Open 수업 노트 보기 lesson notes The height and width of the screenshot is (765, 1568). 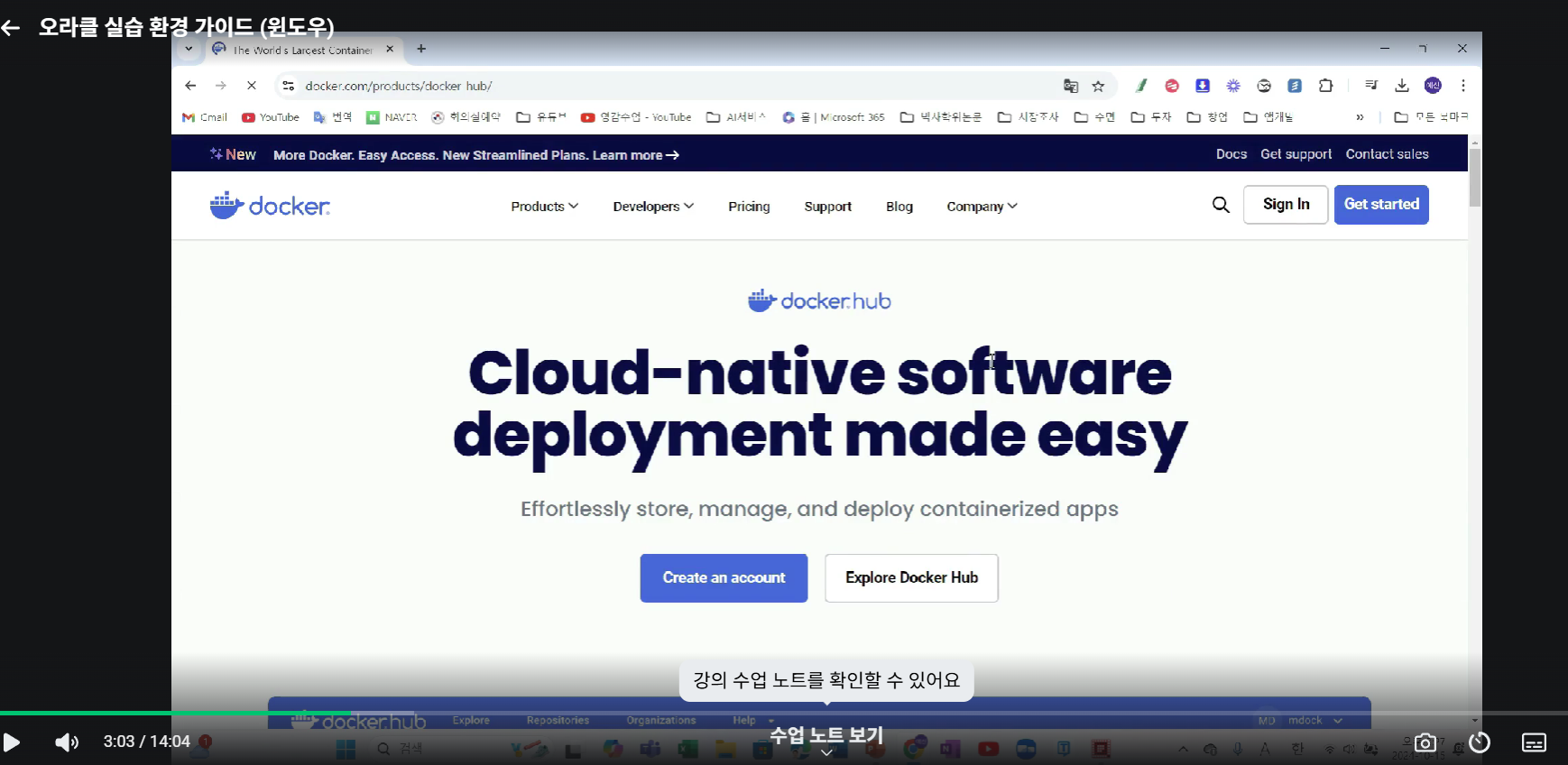[x=826, y=735]
